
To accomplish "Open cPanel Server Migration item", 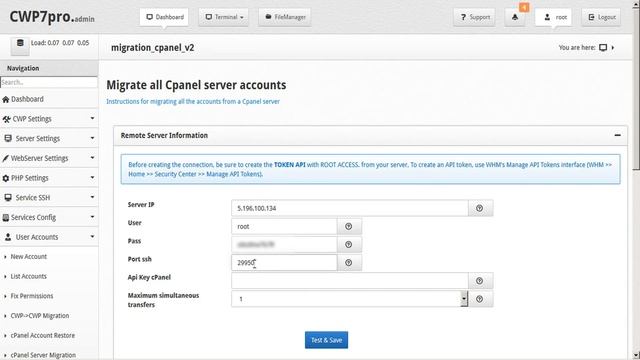I will click(43, 355).
